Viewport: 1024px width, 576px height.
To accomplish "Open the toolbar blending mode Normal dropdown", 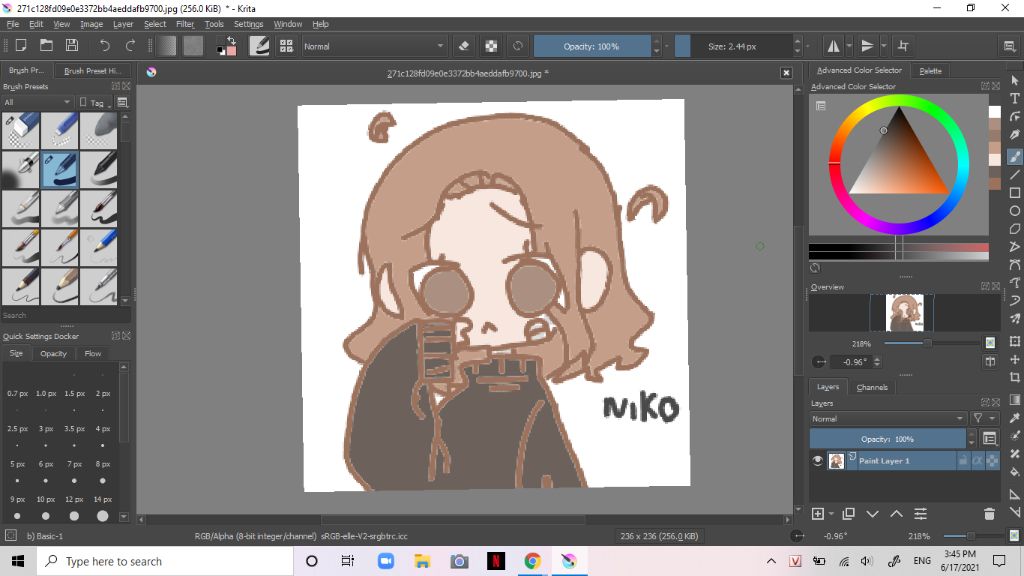I will (373, 46).
